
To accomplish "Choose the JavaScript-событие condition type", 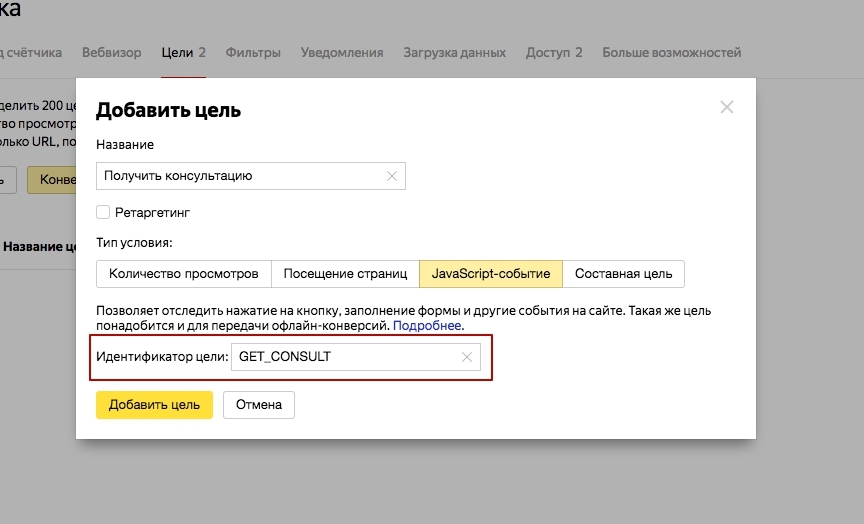I will [x=490, y=273].
